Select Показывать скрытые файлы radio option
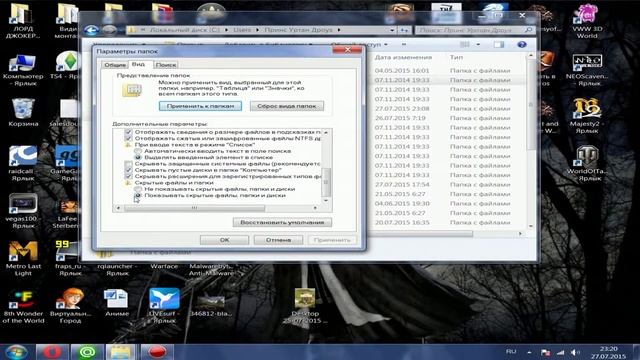Viewport: 640px width, 360px height. point(138,196)
